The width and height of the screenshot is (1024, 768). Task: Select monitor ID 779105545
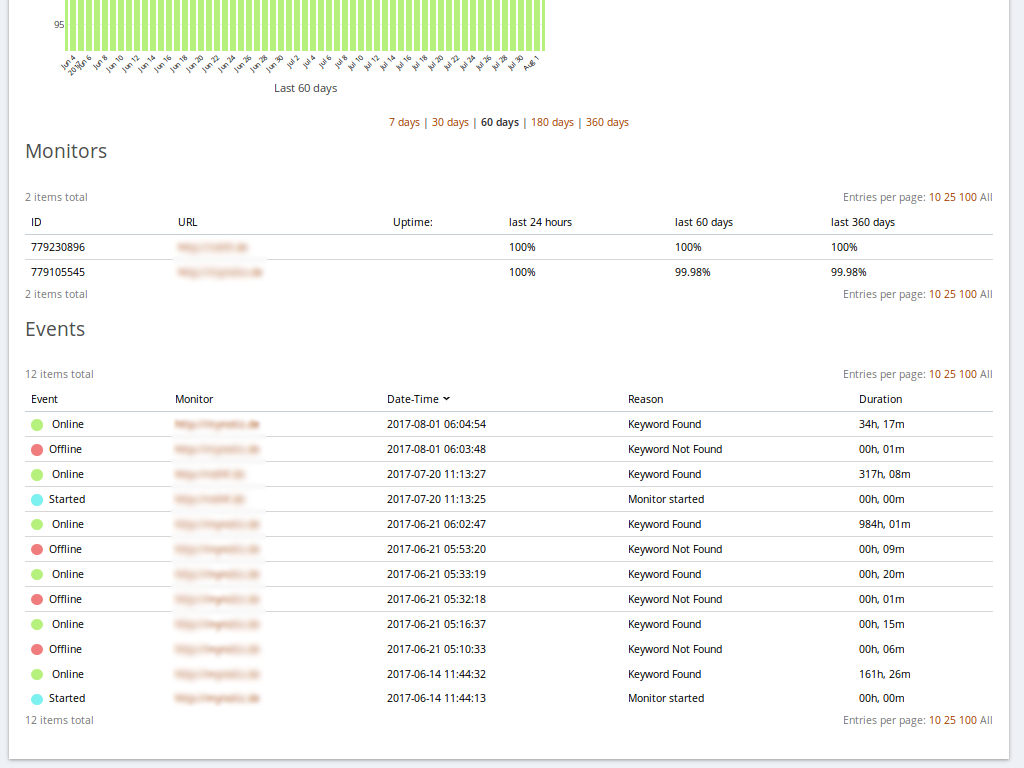point(57,272)
